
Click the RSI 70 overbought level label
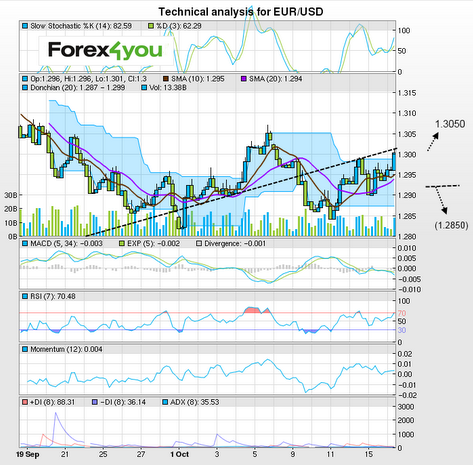pos(402,313)
